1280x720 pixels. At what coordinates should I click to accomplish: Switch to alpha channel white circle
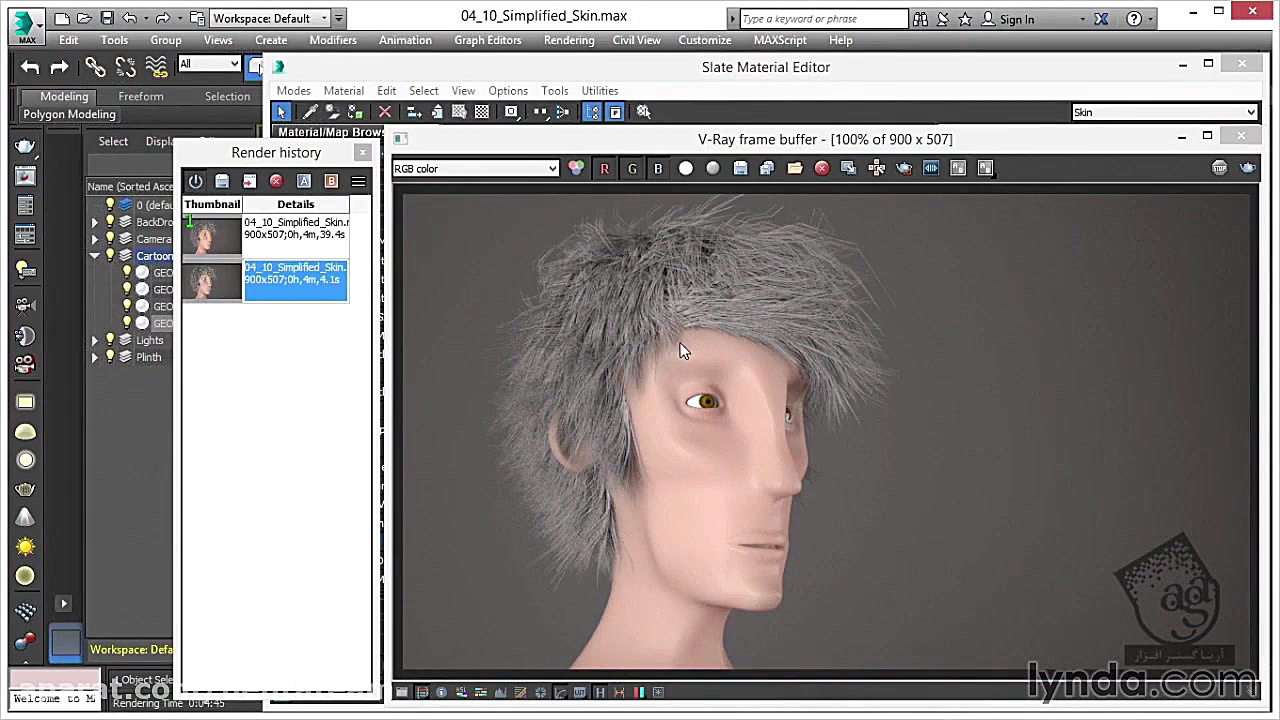[686, 168]
